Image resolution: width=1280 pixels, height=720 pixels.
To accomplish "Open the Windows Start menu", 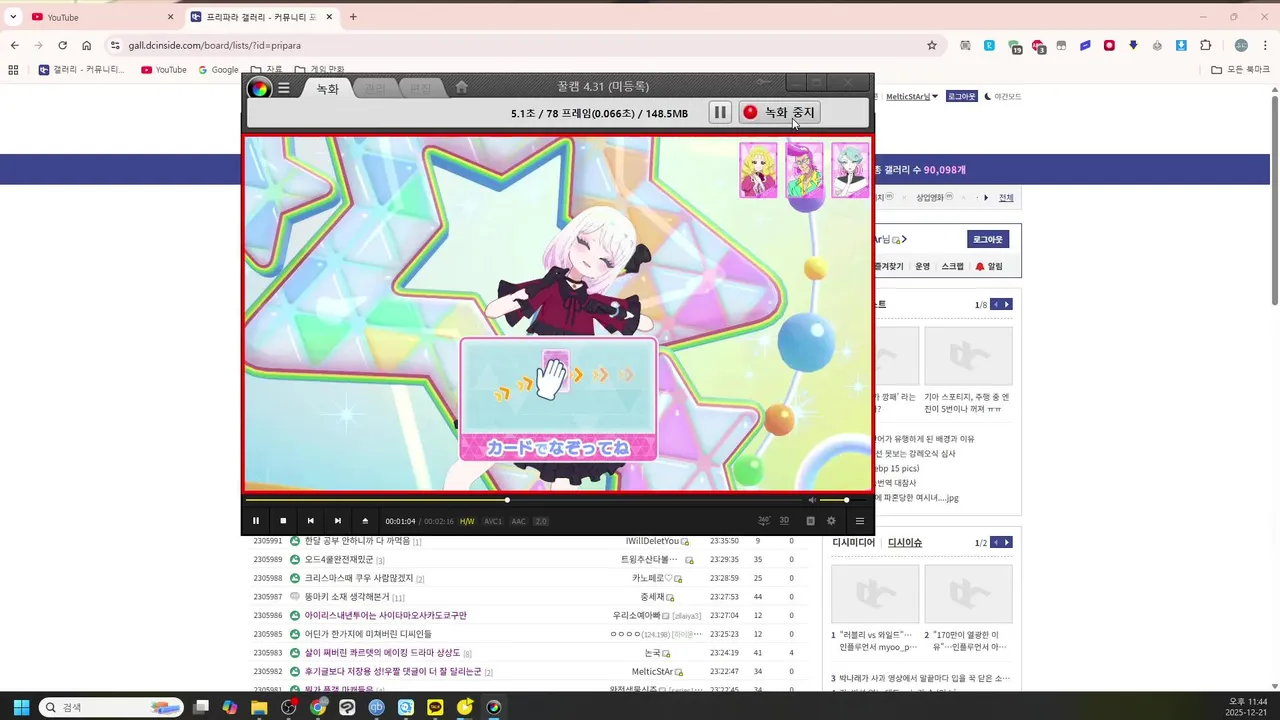I will tap(20, 708).
